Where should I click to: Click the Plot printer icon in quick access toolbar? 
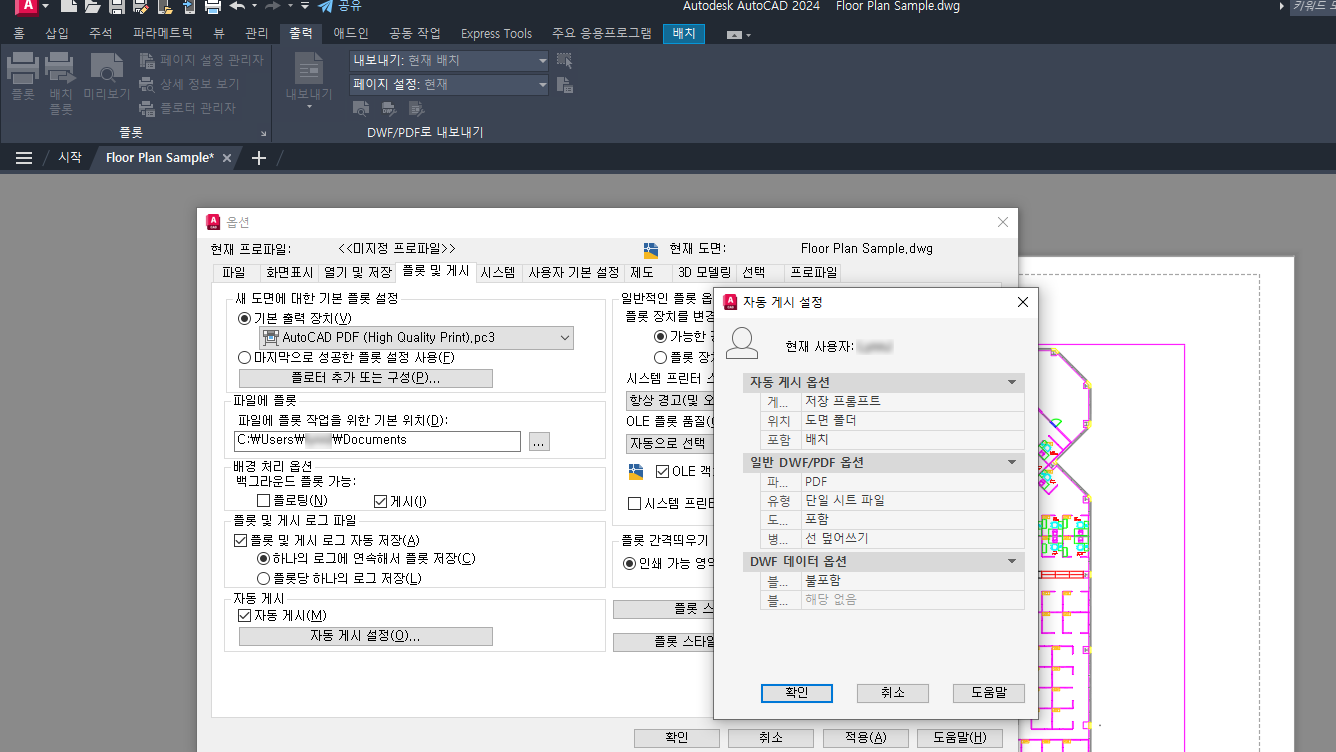coord(212,6)
